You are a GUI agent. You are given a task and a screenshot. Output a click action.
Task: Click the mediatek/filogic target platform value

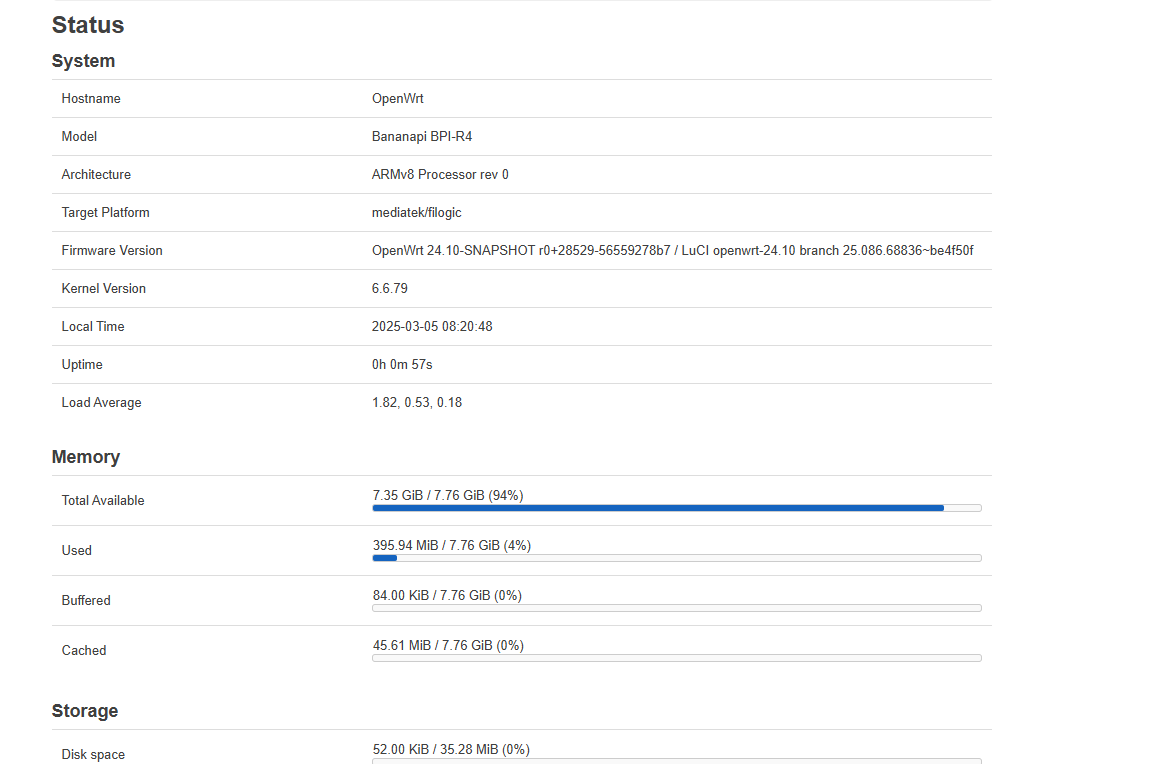tap(416, 213)
